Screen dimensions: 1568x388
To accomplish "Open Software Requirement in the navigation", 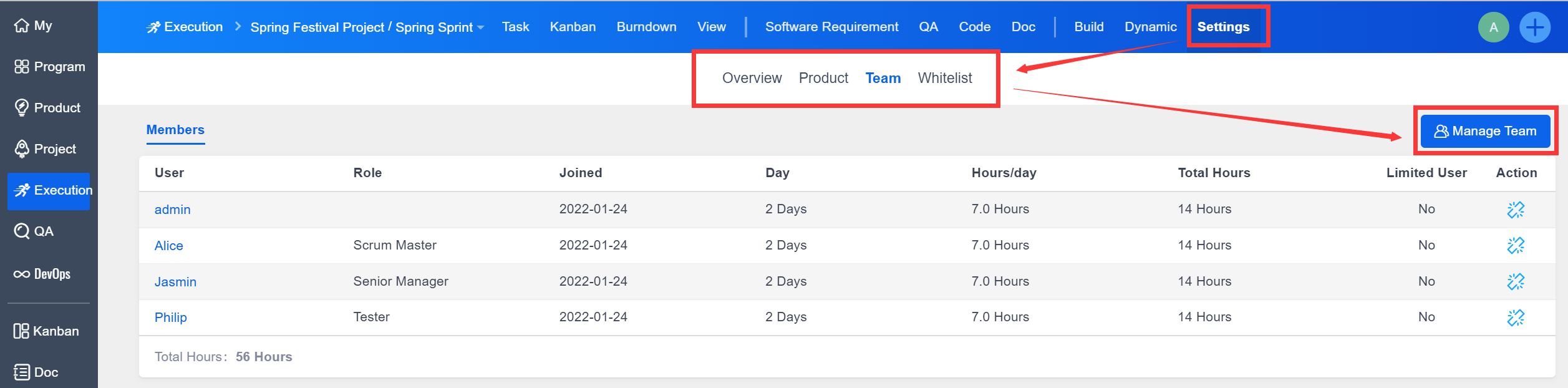I will tap(831, 27).
